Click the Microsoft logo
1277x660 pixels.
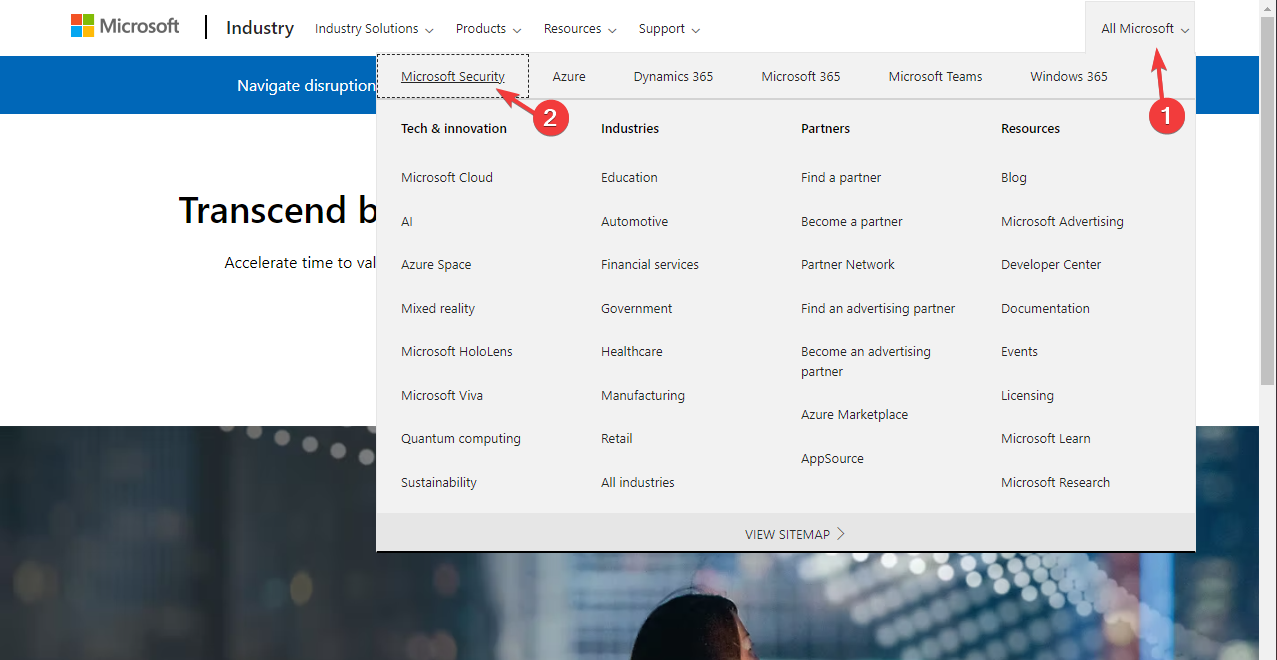pos(125,27)
